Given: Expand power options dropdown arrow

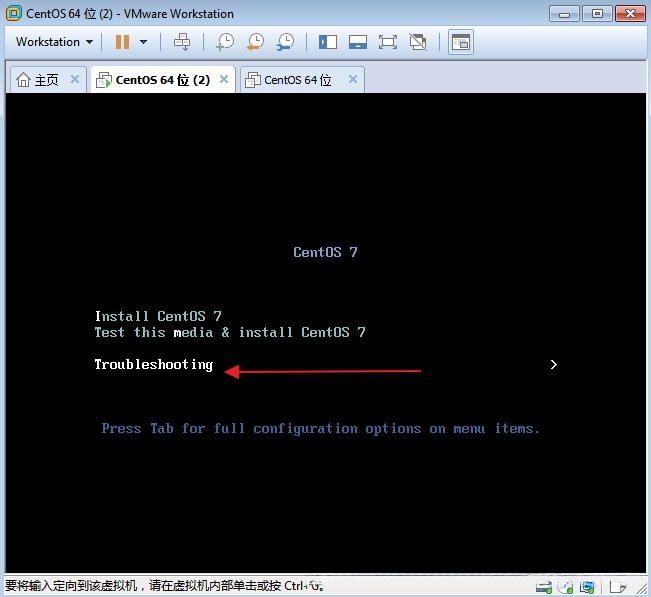Looking at the screenshot, I should (143, 42).
